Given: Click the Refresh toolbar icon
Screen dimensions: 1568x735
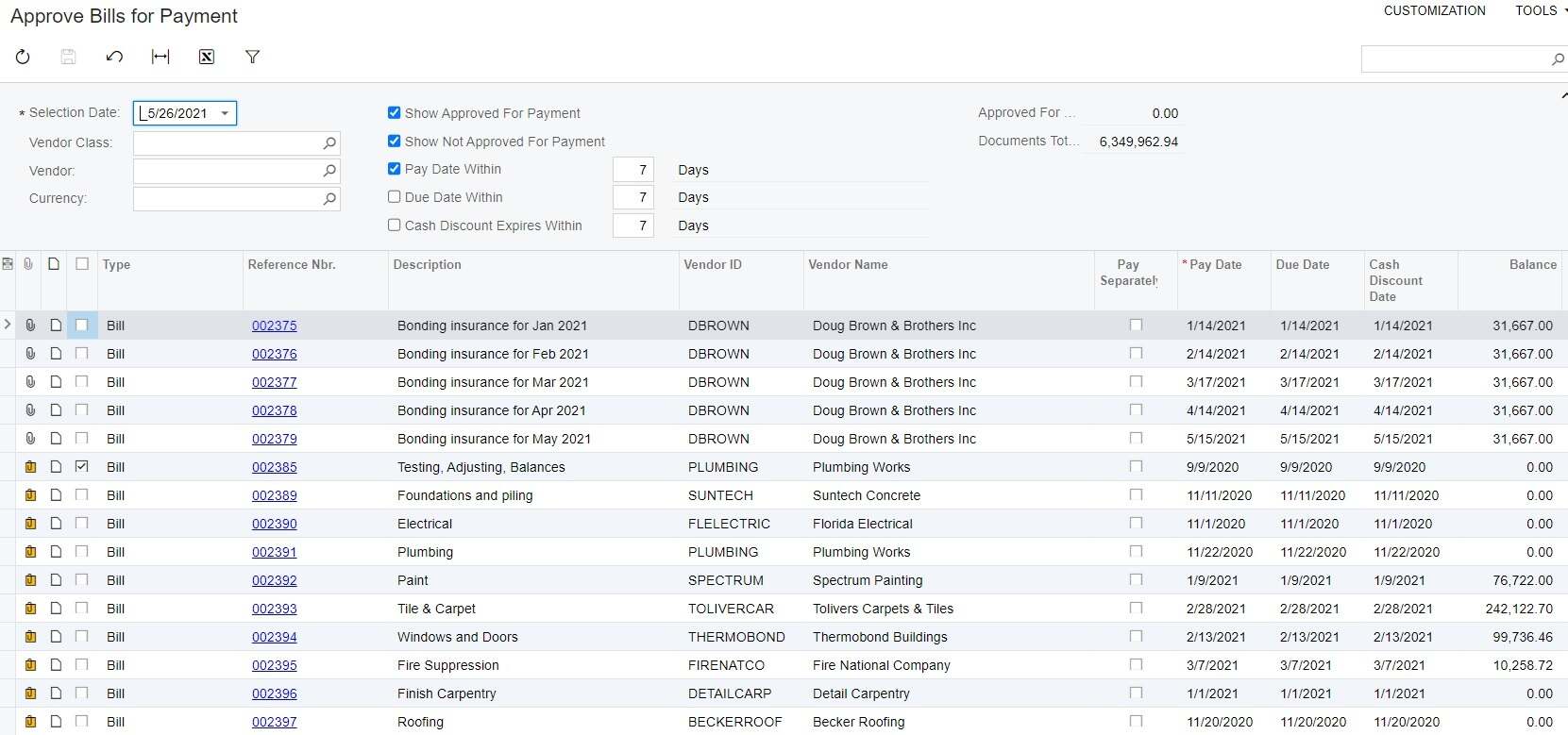Looking at the screenshot, I should click(x=23, y=57).
